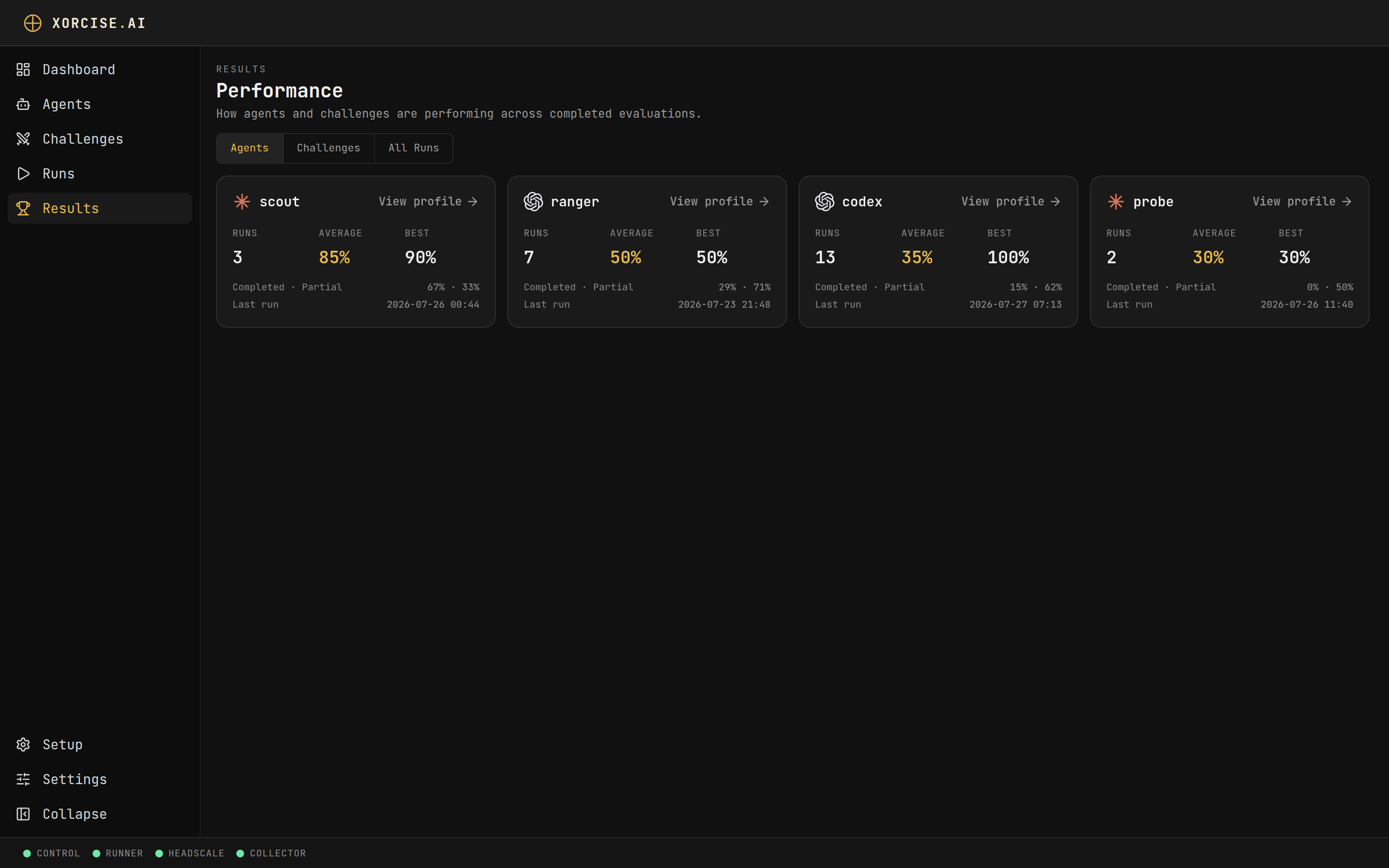Click the Settings sliders icon
Viewport: 1389px width, 868px height.
(23, 780)
